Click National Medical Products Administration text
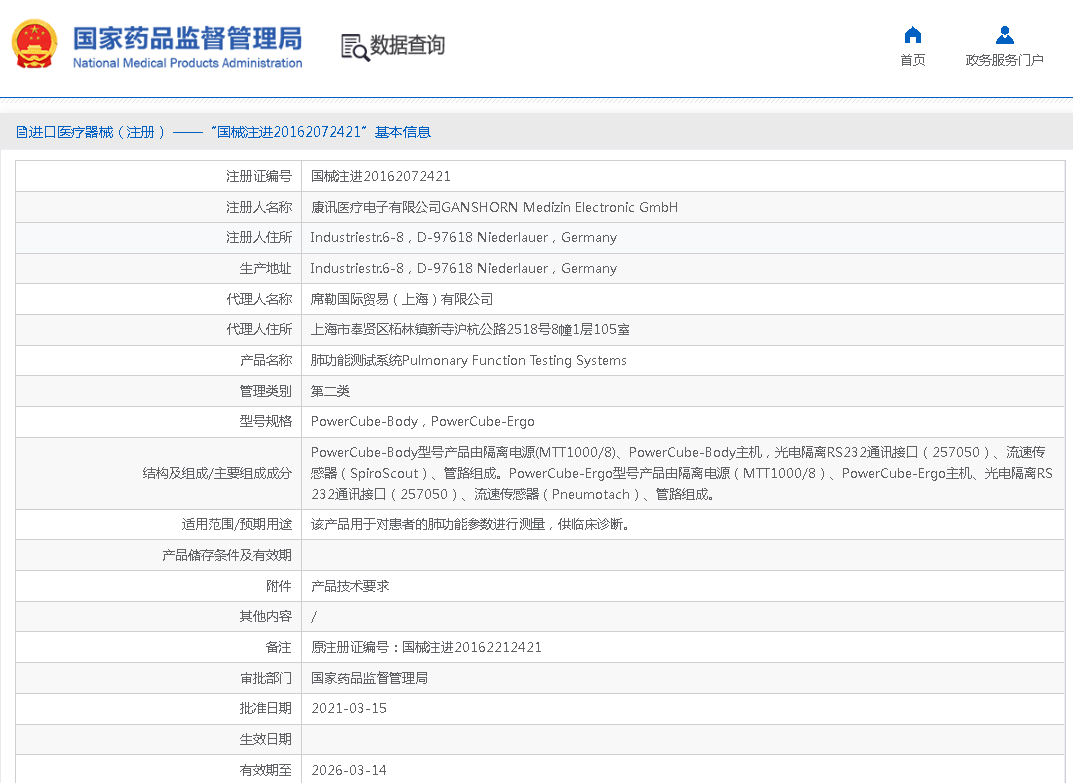Viewport: 1073px width, 783px height. [x=188, y=63]
